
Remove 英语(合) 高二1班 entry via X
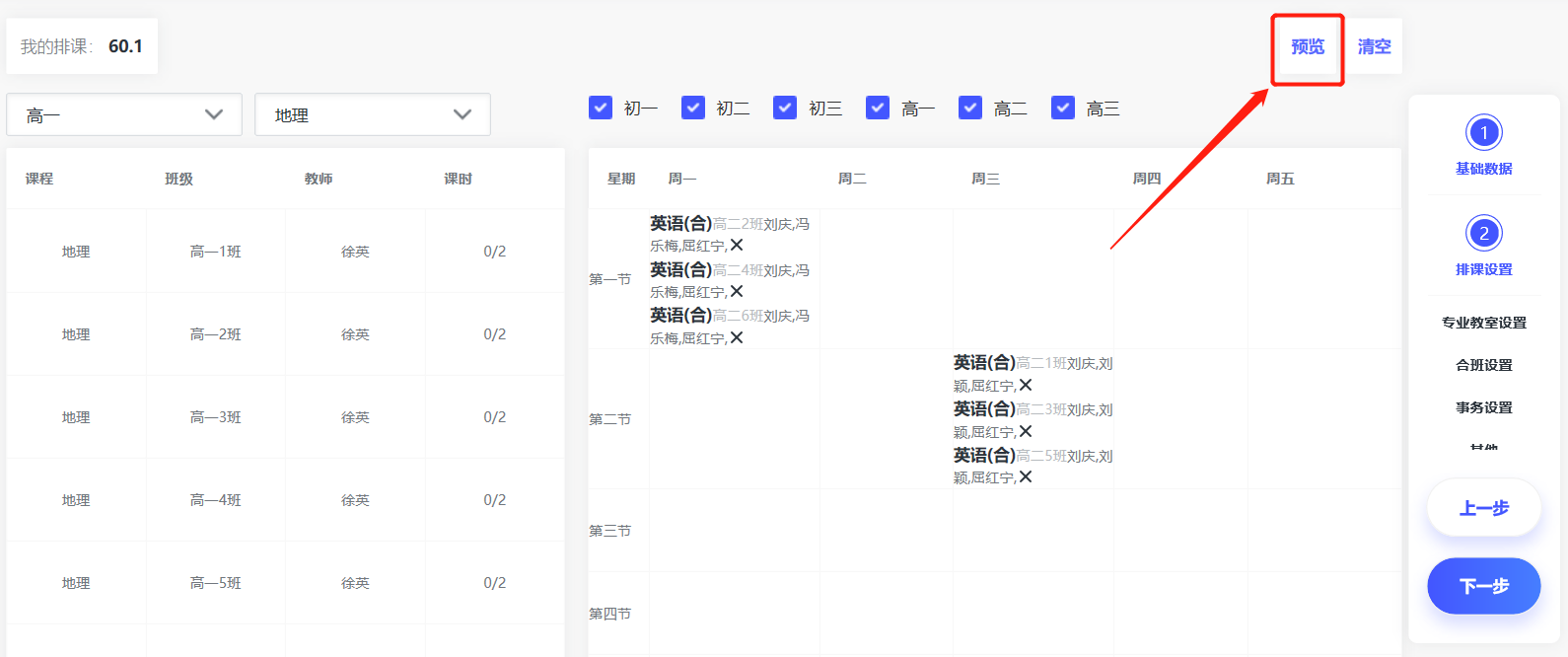point(1026,386)
